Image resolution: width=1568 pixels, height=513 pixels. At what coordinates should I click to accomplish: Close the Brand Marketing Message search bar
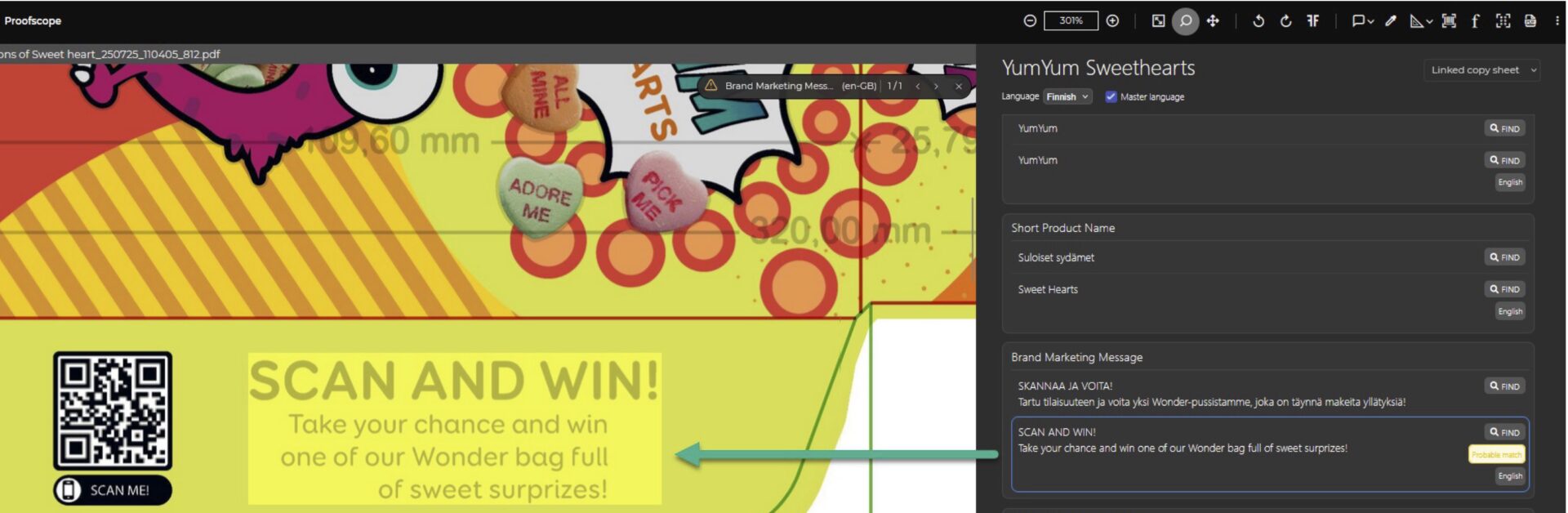(x=959, y=86)
